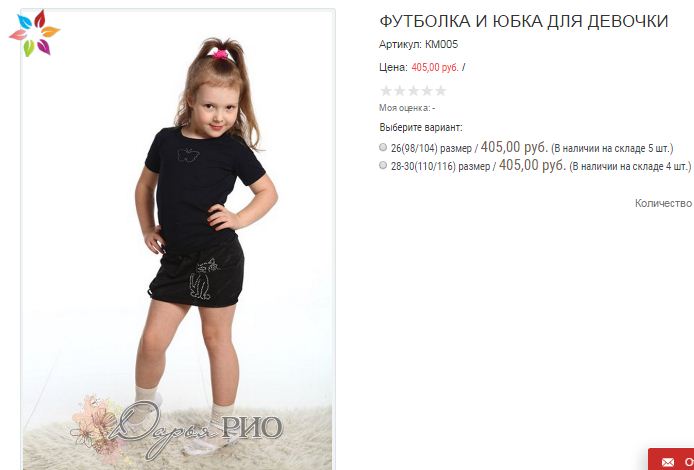Click the product title ФУТБОЛКА И ЮБКА ДЛЯ ДЕВОЧКИ
Viewport: 694px width, 470px height.
click(524, 21)
